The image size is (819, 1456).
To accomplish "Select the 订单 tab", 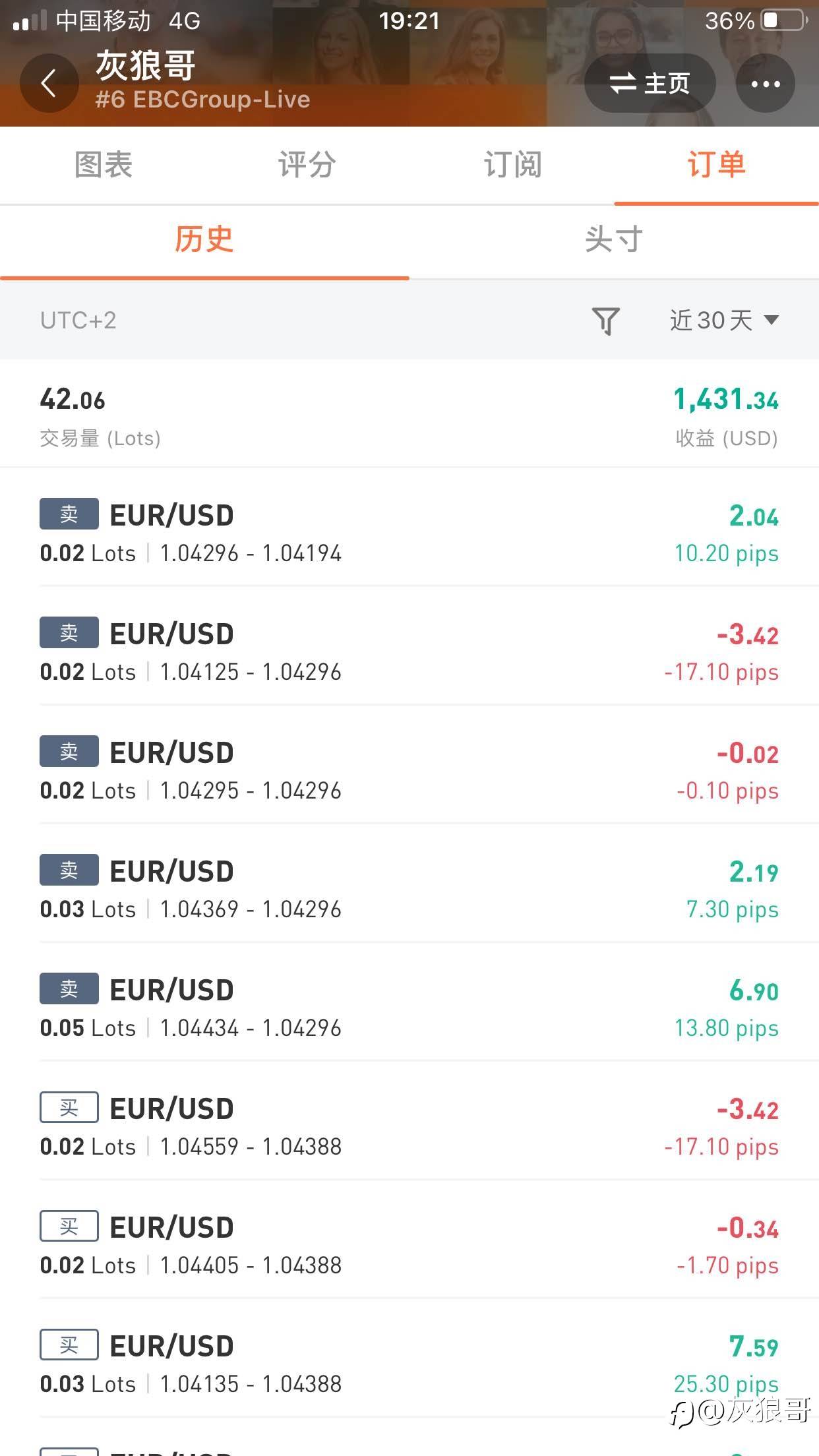I will (716, 165).
